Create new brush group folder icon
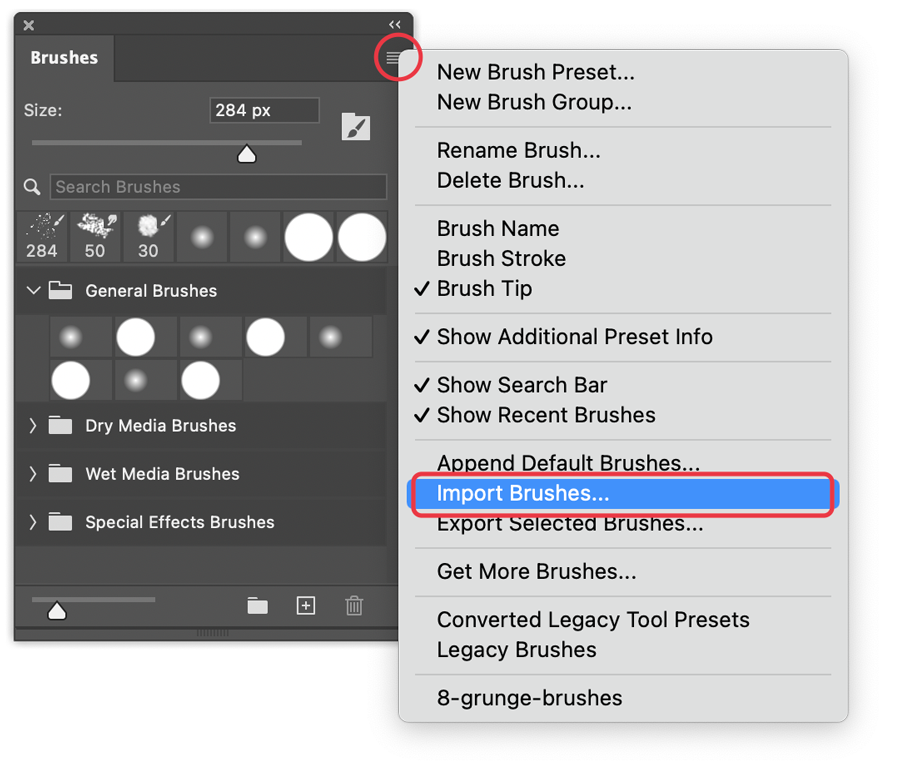The height and width of the screenshot is (779, 900). [258, 606]
